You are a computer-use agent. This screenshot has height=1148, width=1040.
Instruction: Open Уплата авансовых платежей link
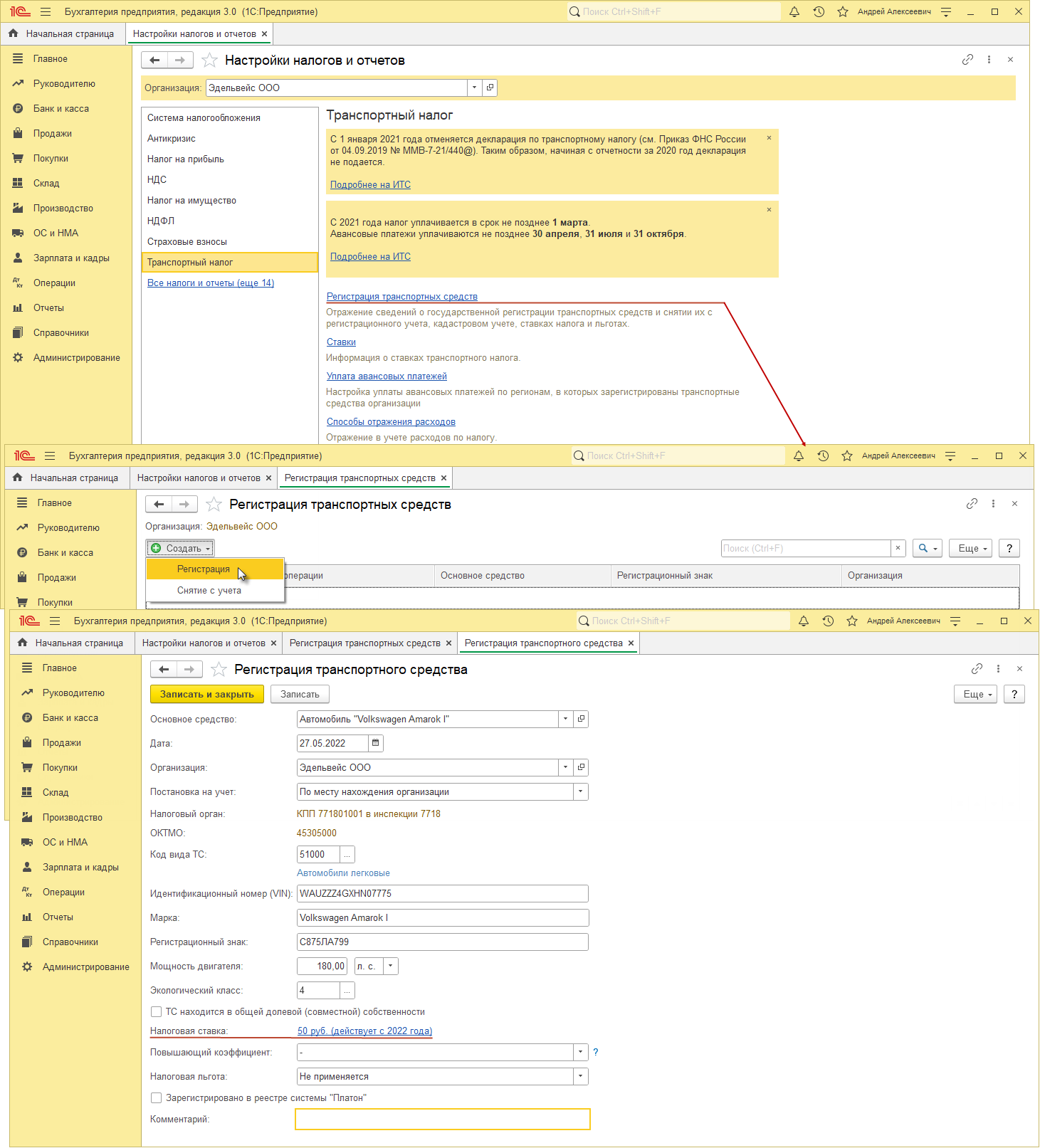[387, 376]
